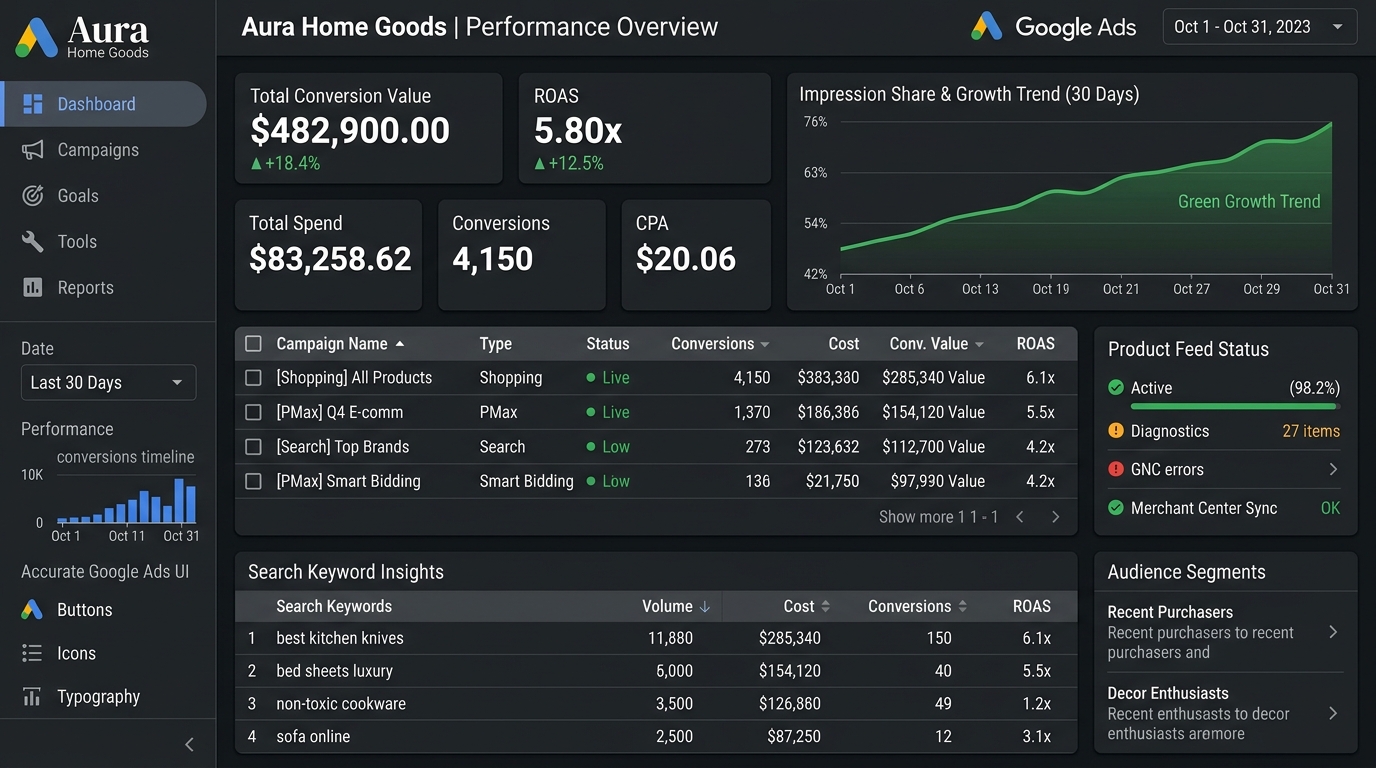1376x768 pixels.
Task: Click the orange Diagnostics warning icon
Action: coord(1116,431)
